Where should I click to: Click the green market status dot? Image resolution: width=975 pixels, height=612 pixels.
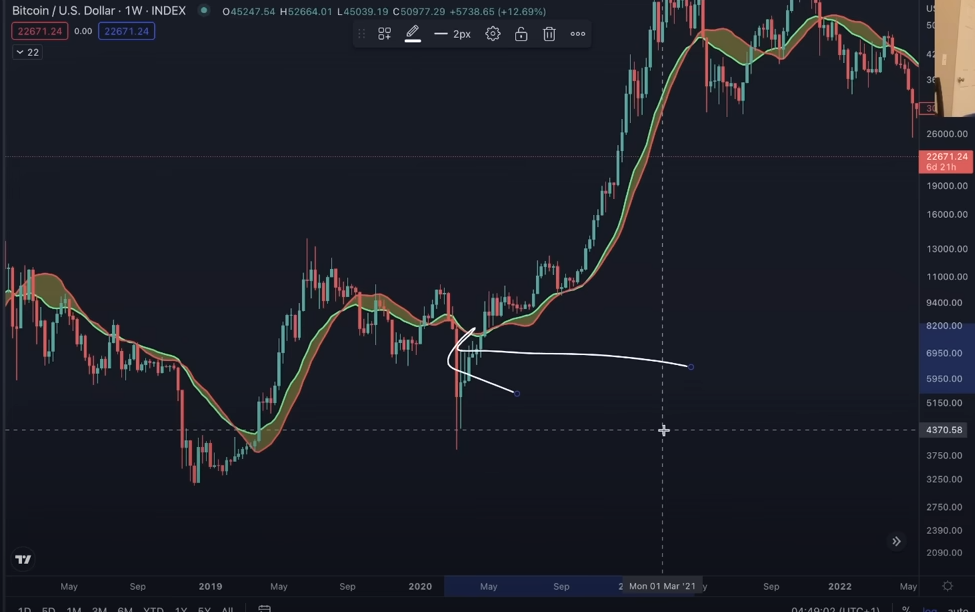pyautogui.click(x=203, y=11)
